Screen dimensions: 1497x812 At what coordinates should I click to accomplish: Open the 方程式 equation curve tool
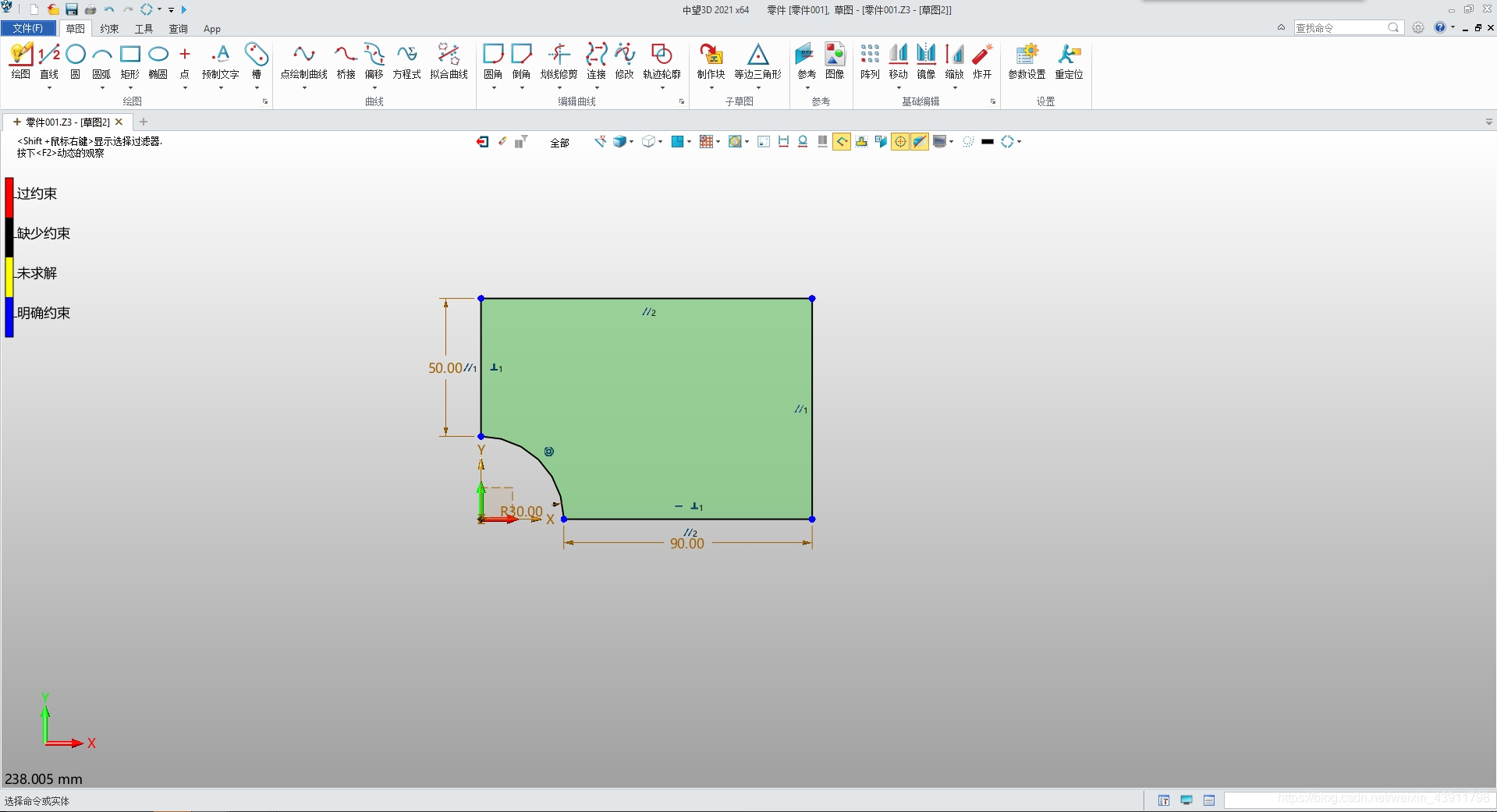(407, 61)
